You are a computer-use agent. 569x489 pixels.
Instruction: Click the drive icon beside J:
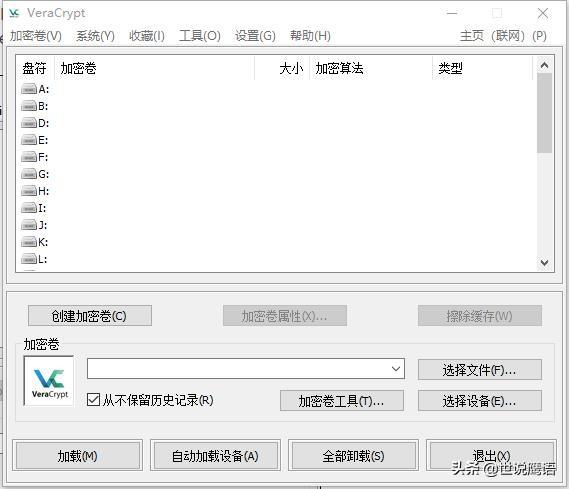(x=29, y=225)
